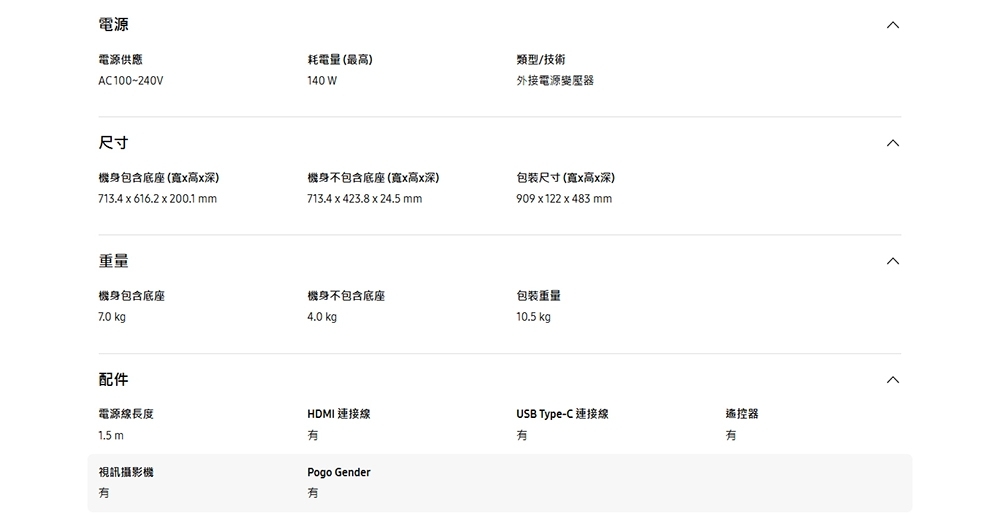The height and width of the screenshot is (513, 1000).
Task: Collapse the 電源 section chevron
Action: point(893,25)
